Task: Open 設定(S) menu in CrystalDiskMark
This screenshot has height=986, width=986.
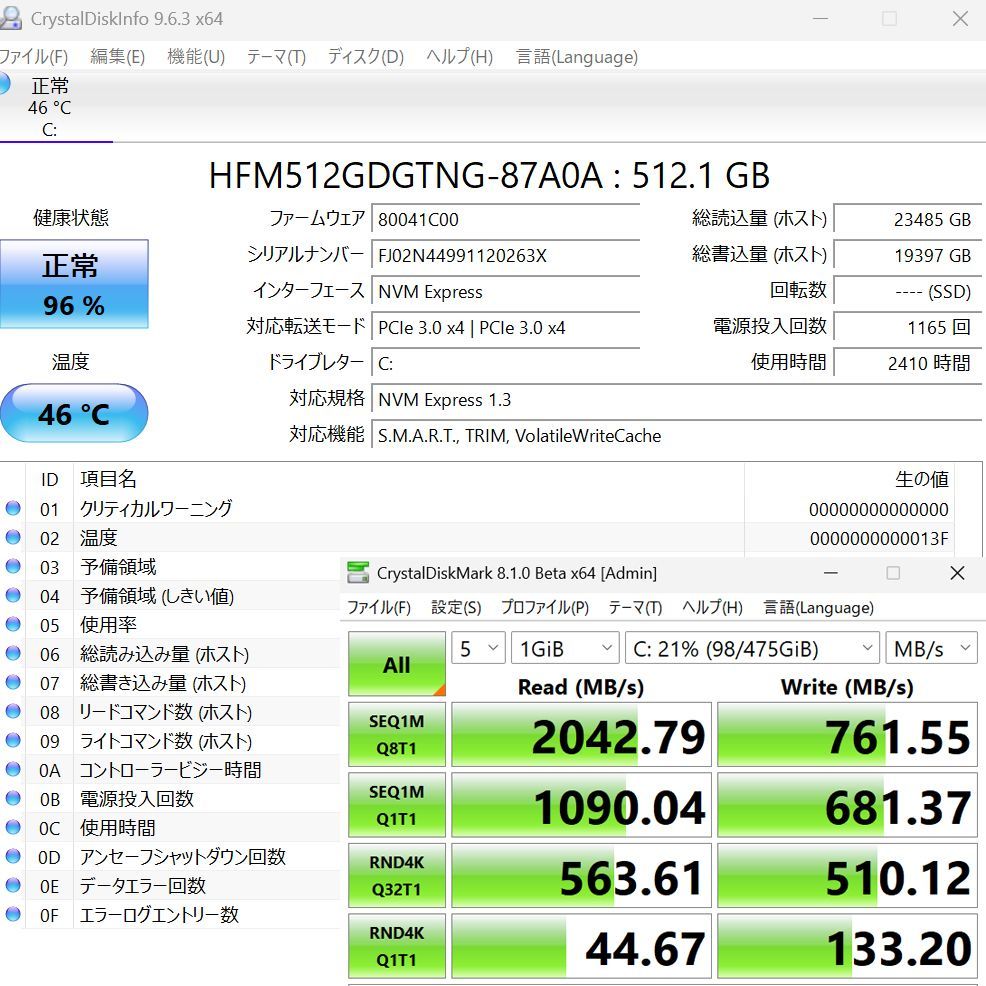Action: tap(456, 607)
